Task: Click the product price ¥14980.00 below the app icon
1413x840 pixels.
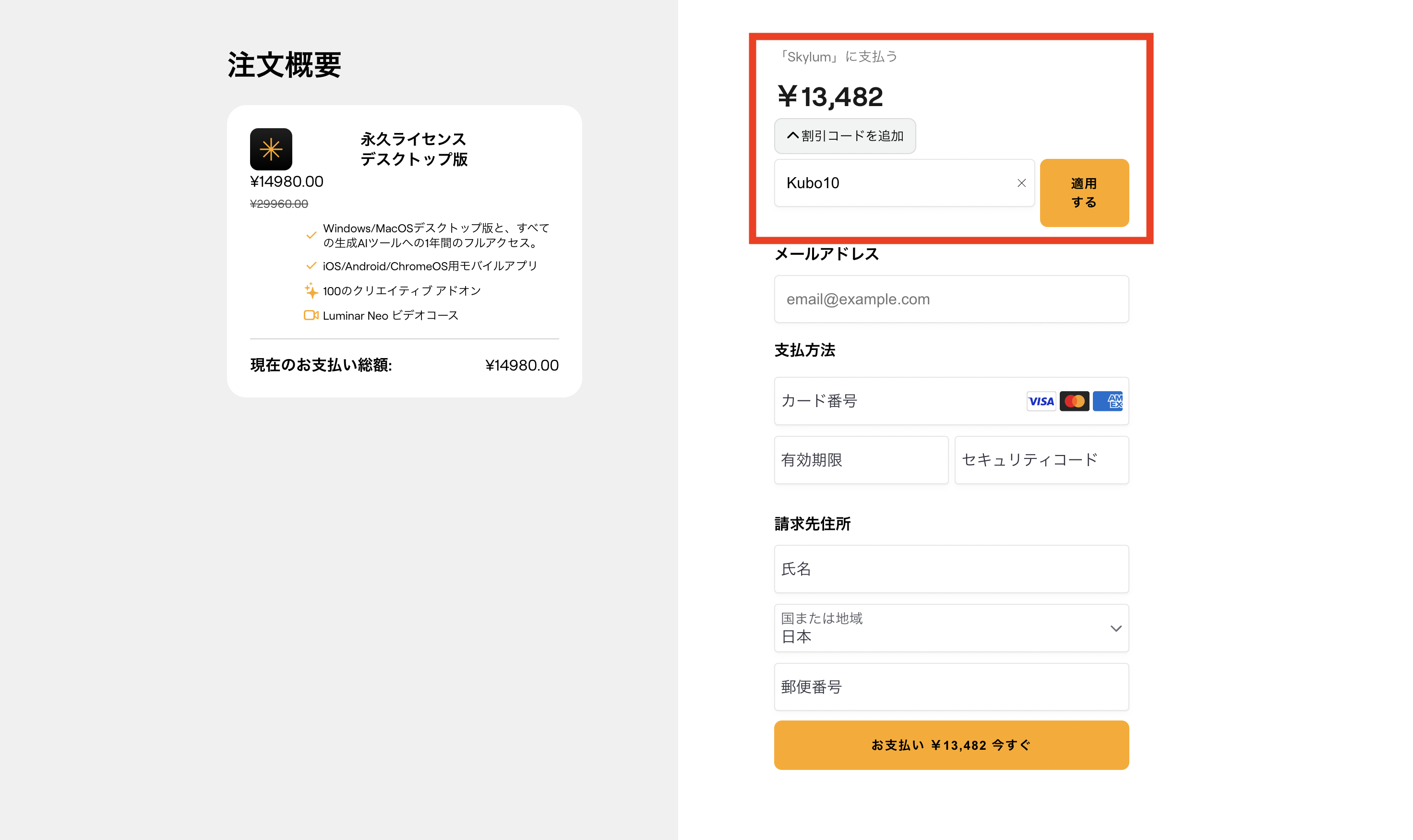Action: pos(287,182)
